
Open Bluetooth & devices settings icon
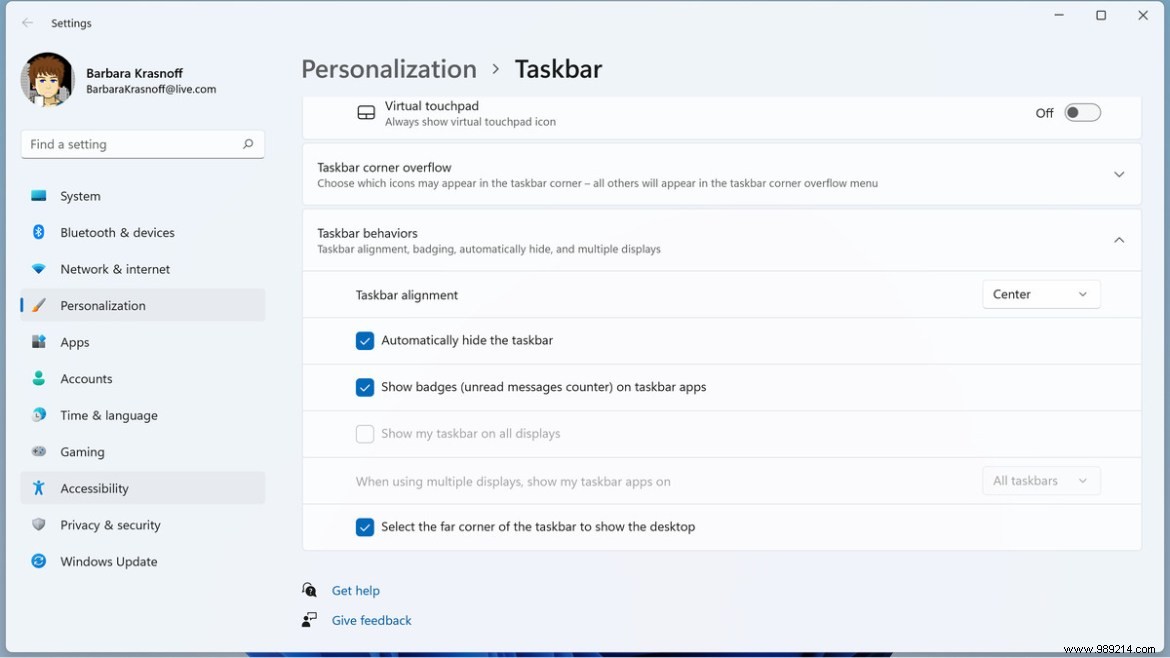(x=39, y=232)
